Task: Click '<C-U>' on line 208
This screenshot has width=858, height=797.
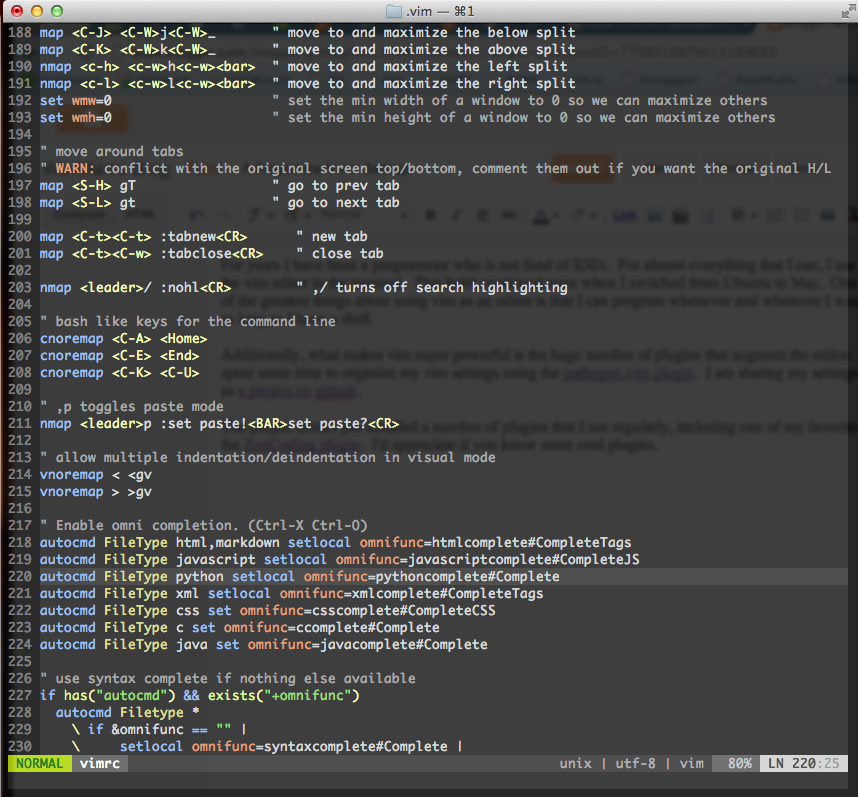Action: click(179, 373)
